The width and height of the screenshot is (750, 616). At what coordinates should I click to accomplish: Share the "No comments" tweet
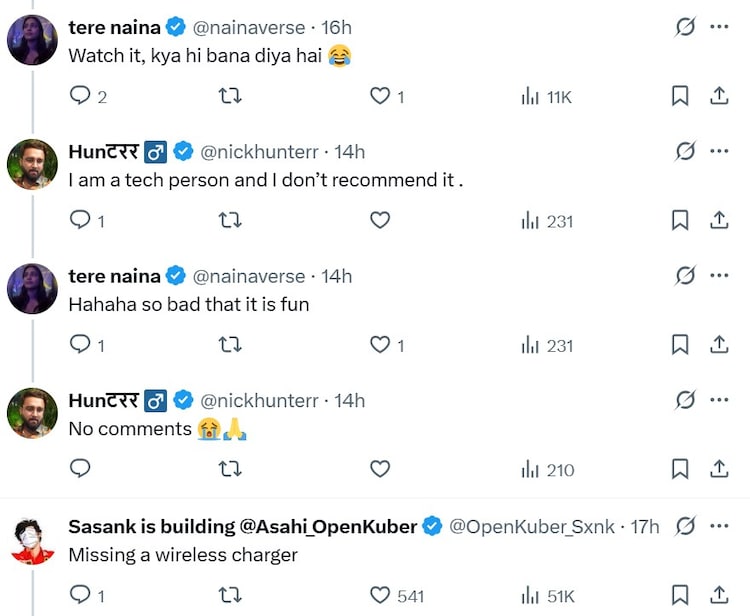click(x=718, y=469)
